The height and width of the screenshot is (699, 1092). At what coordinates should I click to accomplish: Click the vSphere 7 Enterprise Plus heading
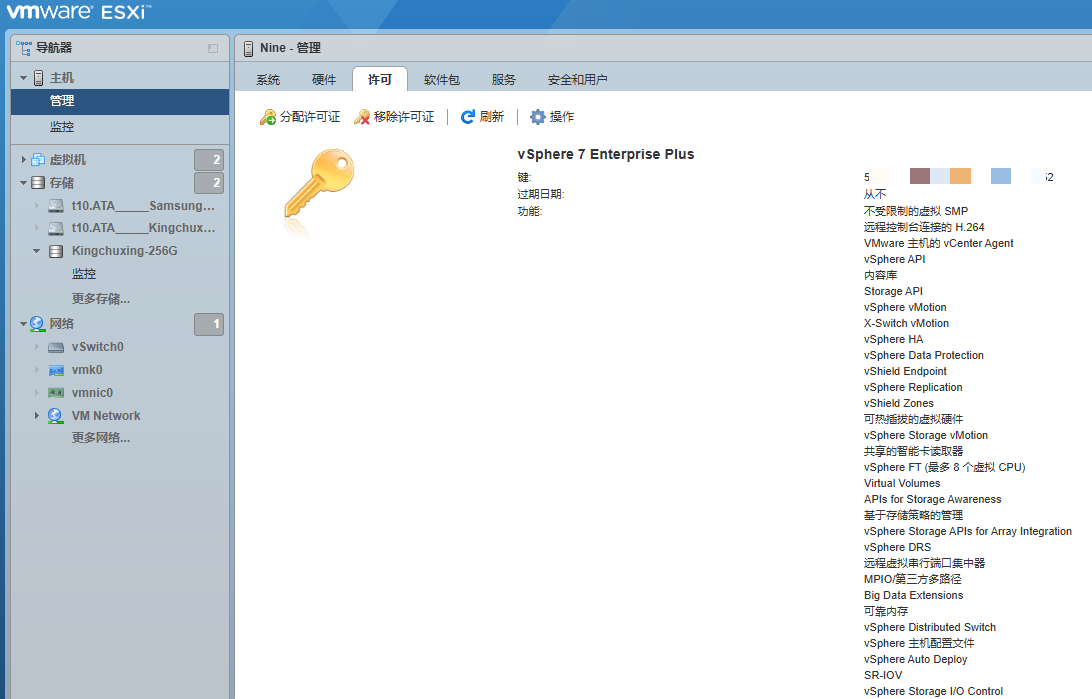pos(606,154)
